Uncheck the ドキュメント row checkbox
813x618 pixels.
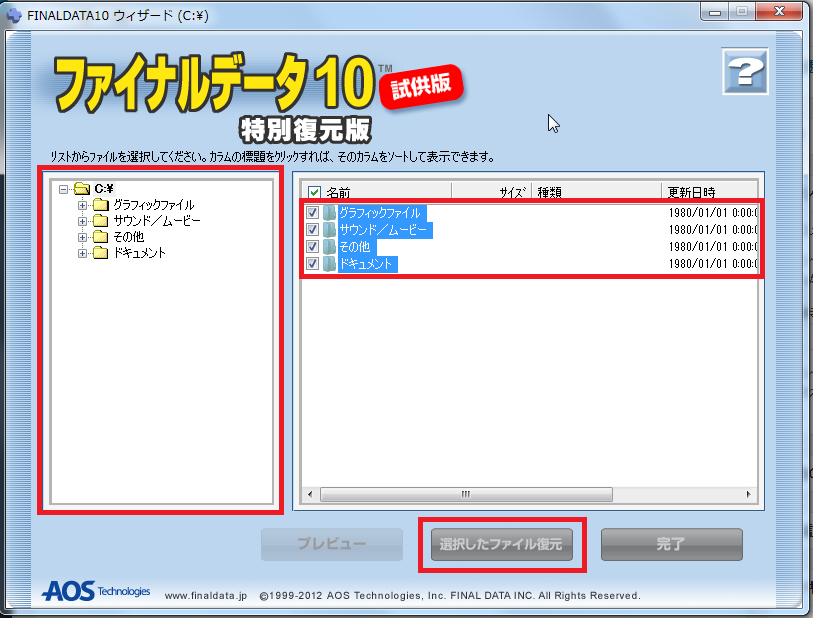click(x=312, y=264)
